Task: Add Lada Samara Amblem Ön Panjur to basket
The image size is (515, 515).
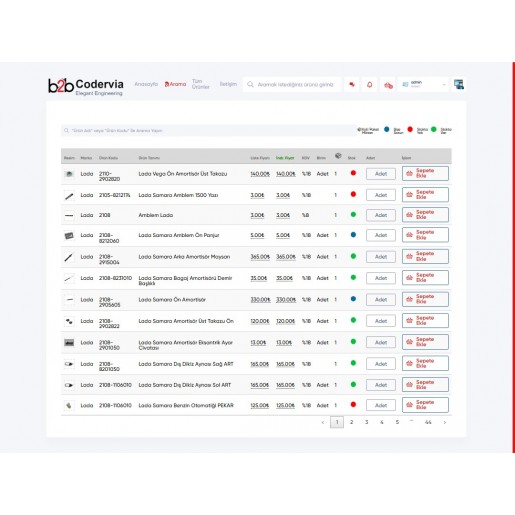Action: 425,235
